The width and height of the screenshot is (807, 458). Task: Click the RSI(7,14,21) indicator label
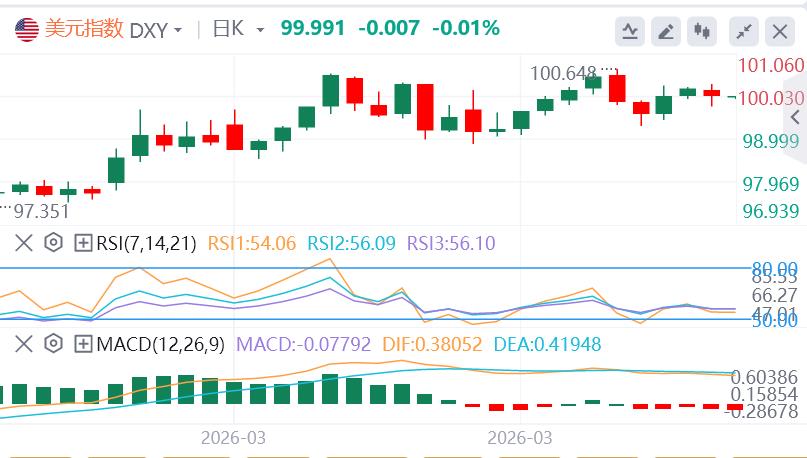tap(147, 243)
